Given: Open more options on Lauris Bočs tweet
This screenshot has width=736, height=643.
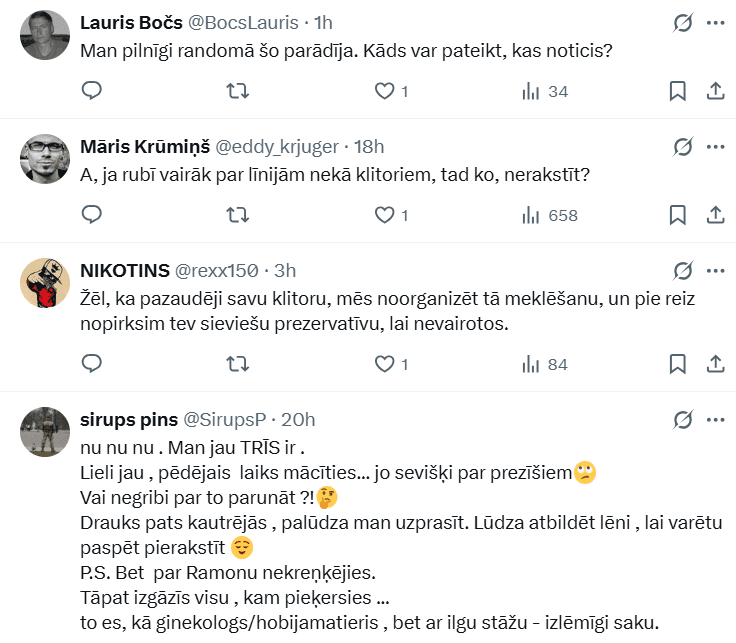Looking at the screenshot, I should coord(715,22).
